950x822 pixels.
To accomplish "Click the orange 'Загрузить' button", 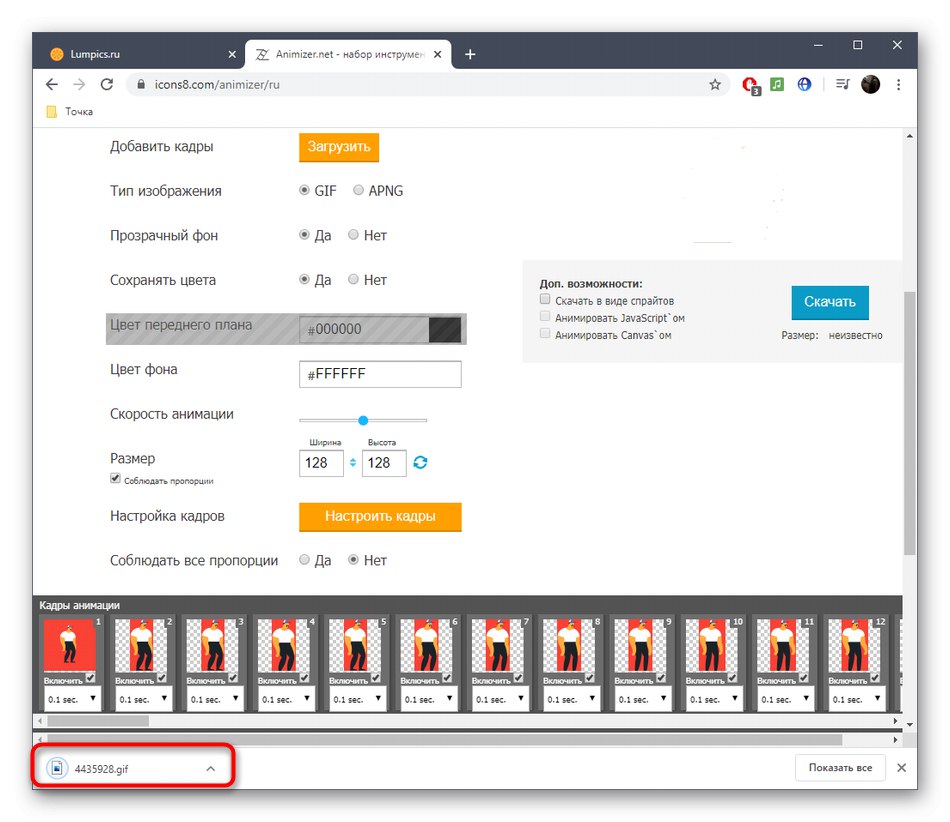I will pos(339,146).
